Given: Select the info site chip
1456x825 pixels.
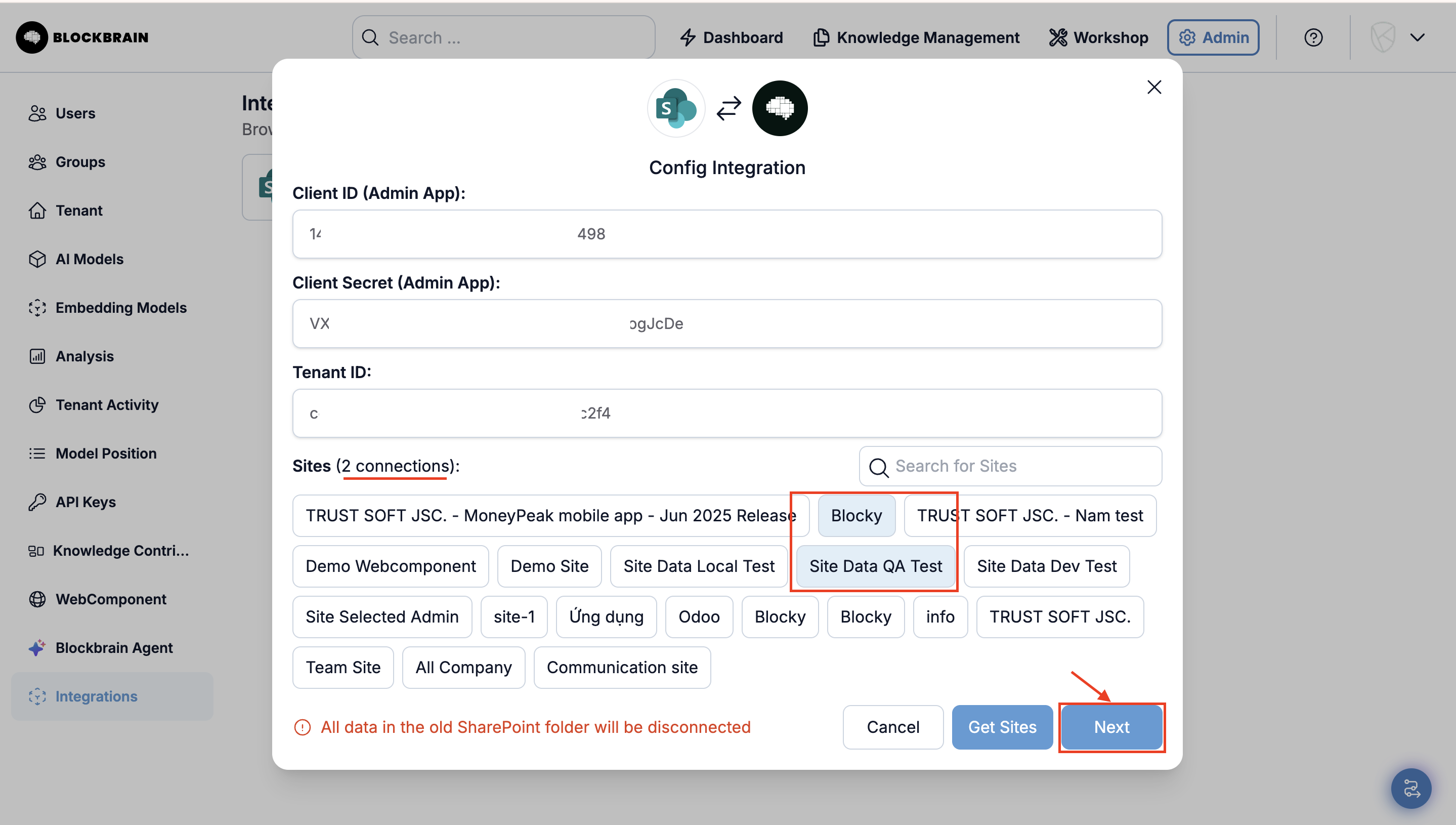Looking at the screenshot, I should [x=940, y=617].
